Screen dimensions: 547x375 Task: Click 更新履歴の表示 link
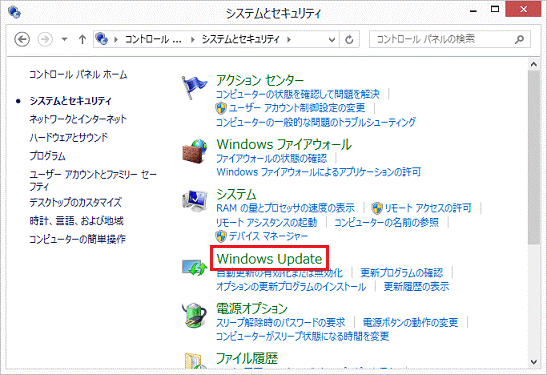click(417, 286)
